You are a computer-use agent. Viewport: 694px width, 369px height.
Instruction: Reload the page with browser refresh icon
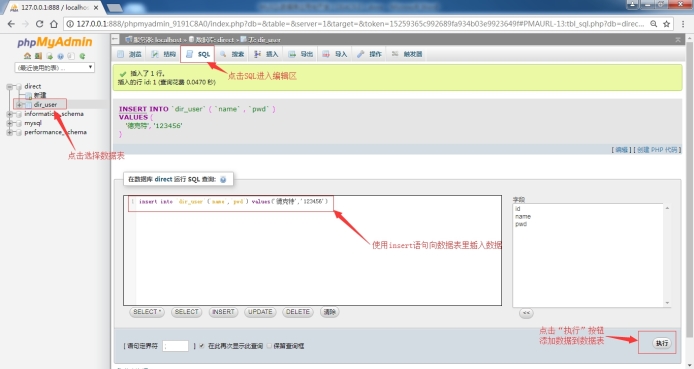[39, 24]
